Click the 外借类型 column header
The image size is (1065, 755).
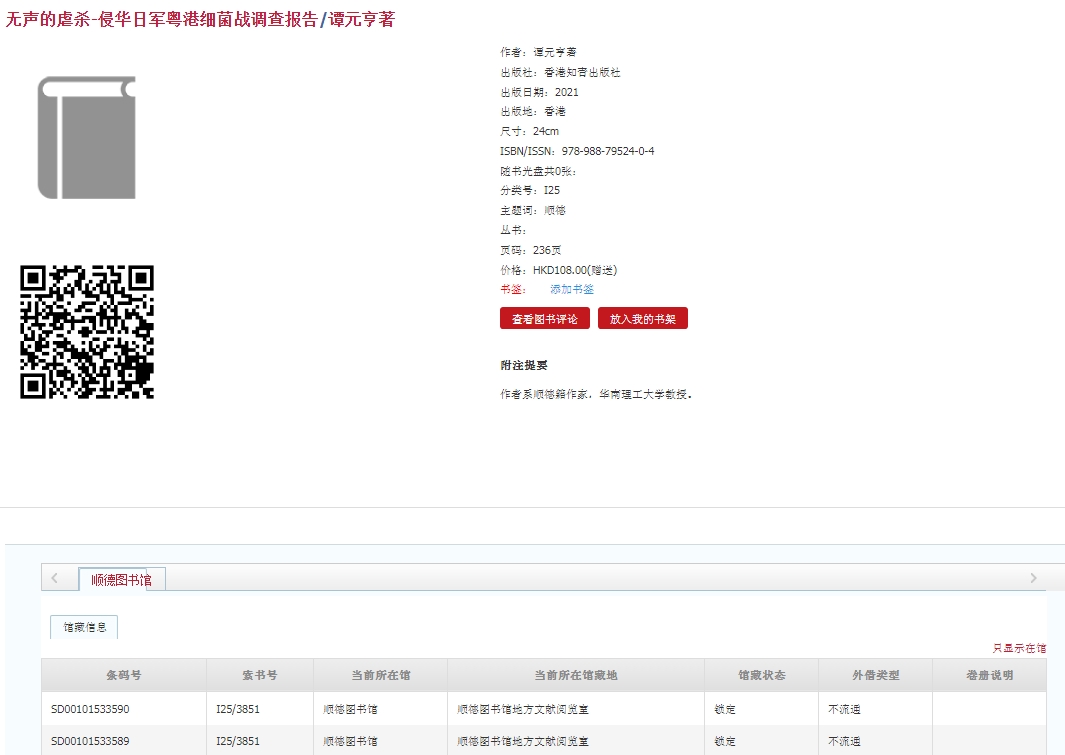(876, 675)
